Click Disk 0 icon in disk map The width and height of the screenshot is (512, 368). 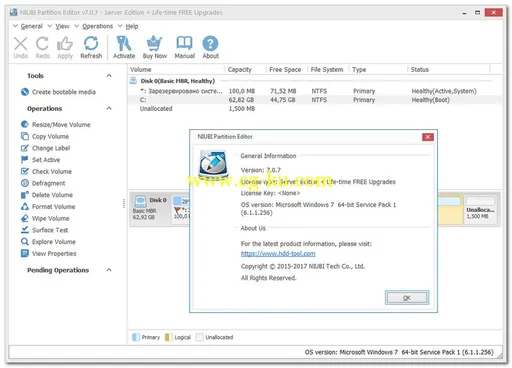(140, 201)
